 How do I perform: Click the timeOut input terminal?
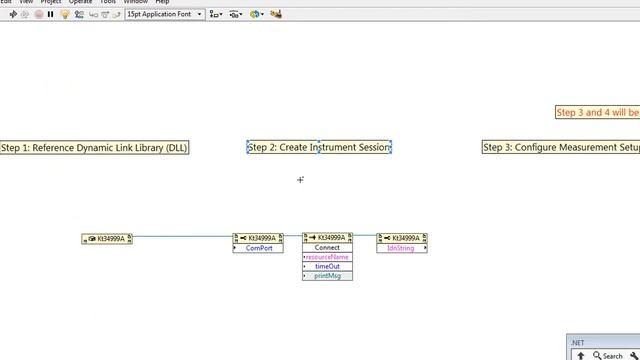point(327,266)
